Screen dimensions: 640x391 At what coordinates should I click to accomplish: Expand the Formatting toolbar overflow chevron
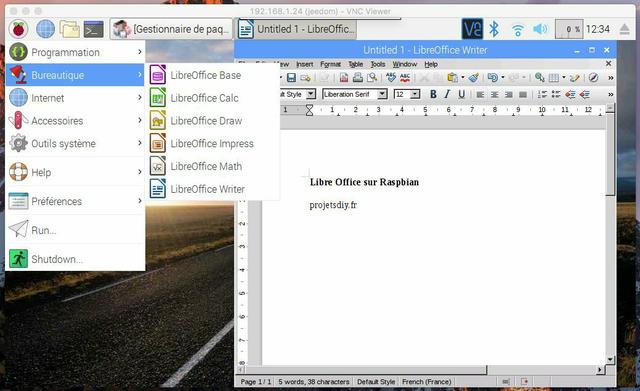point(611,95)
